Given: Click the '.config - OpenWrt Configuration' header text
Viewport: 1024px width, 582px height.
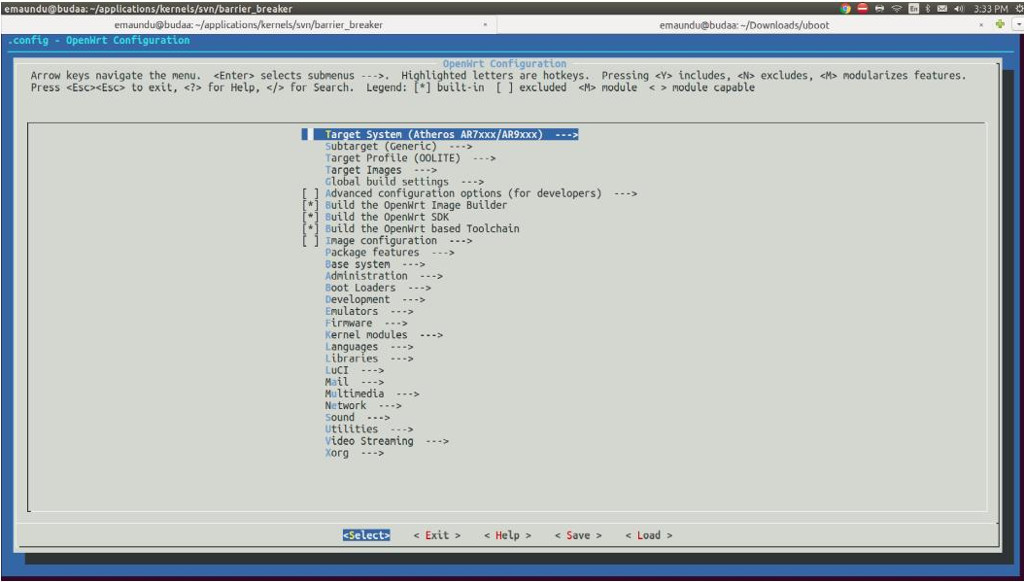Looking at the screenshot, I should point(99,40).
